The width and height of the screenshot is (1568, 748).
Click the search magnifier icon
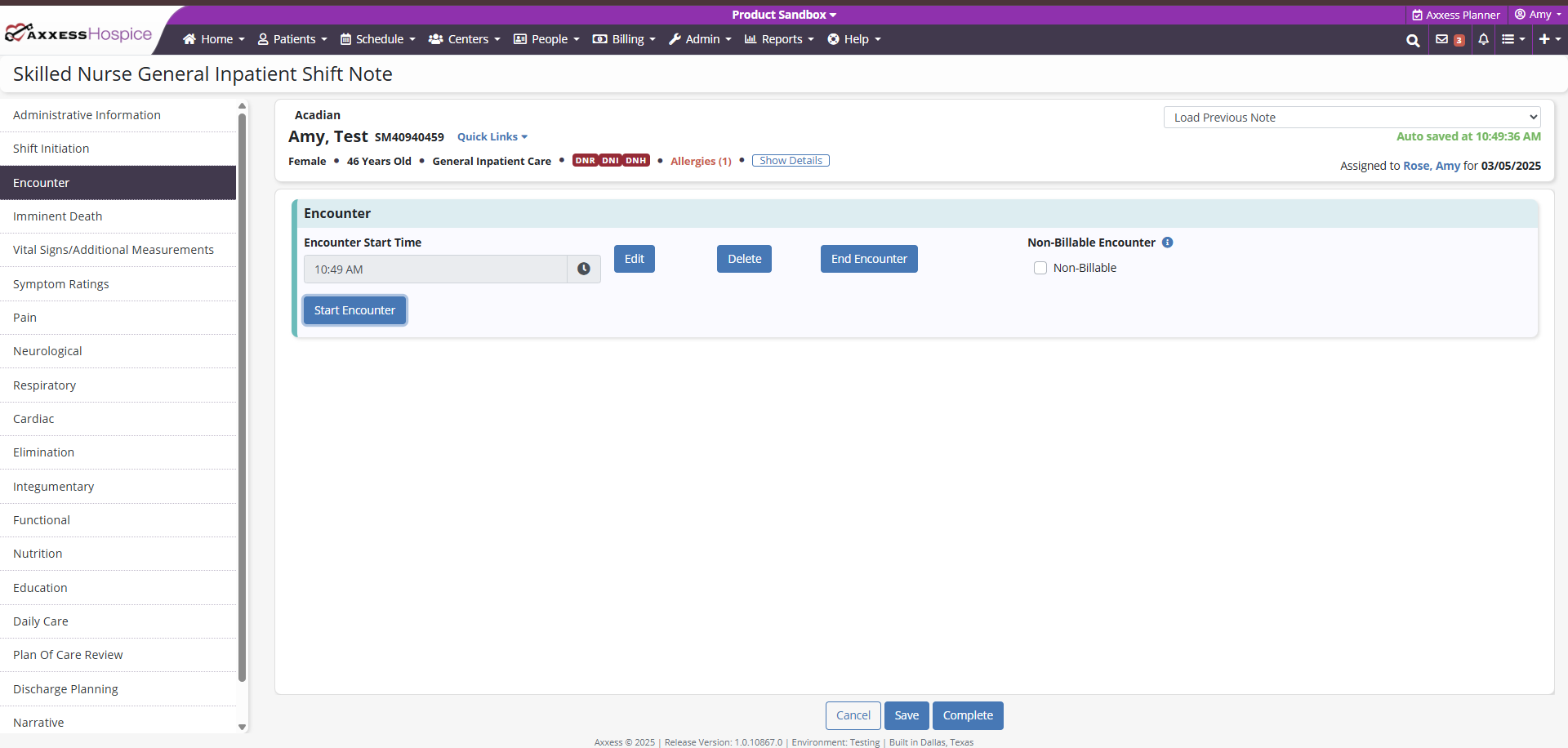pos(1412,40)
